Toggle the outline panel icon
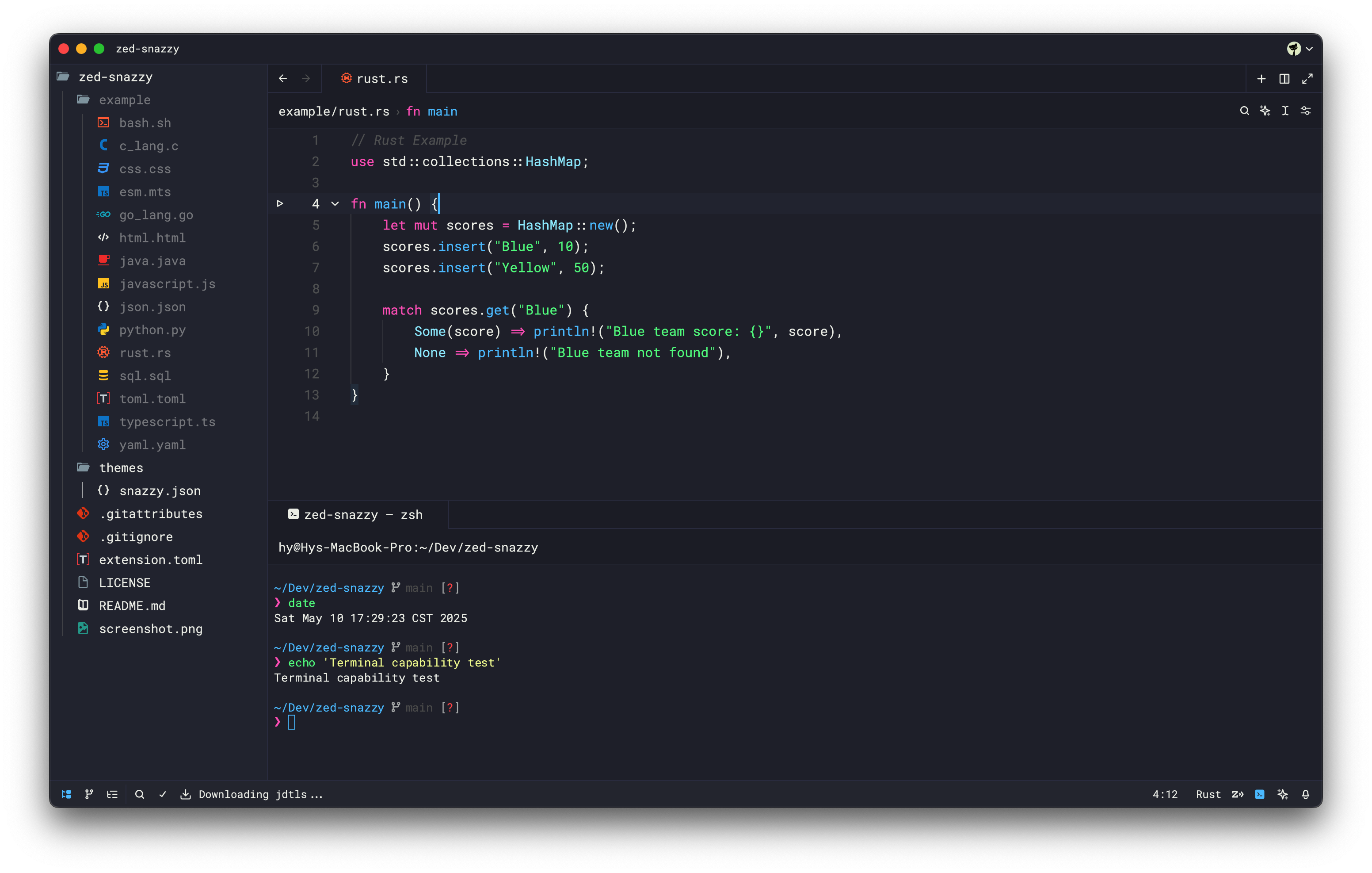 pyautogui.click(x=112, y=794)
